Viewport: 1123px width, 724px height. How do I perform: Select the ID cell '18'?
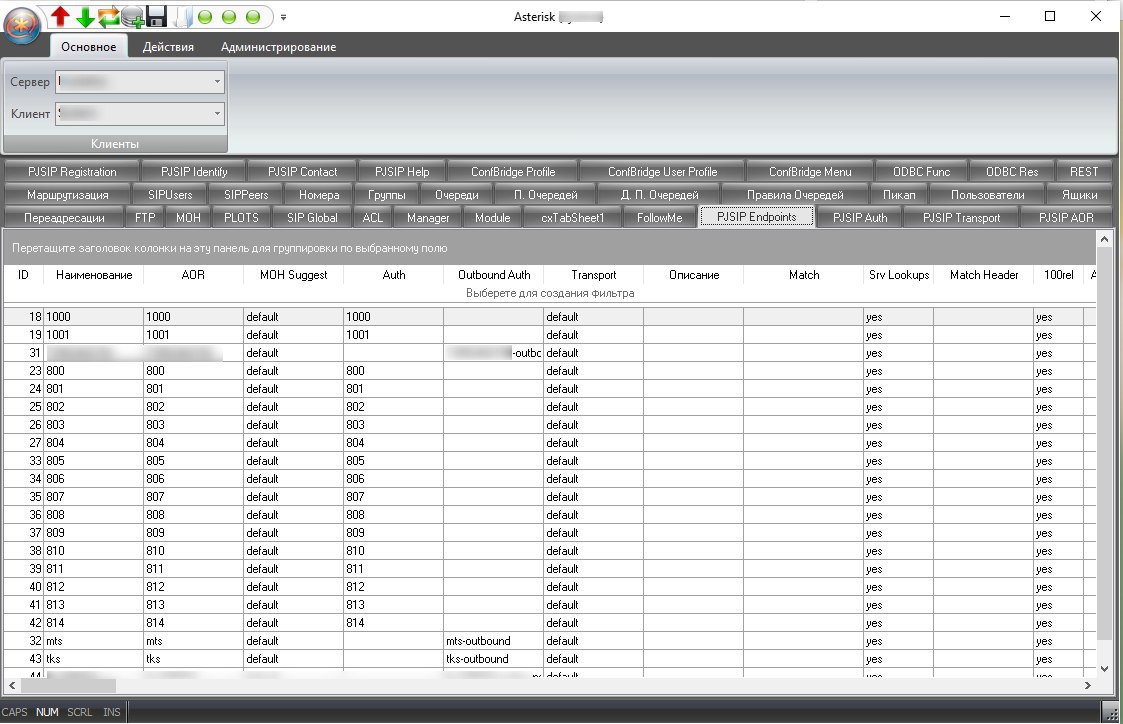24,317
